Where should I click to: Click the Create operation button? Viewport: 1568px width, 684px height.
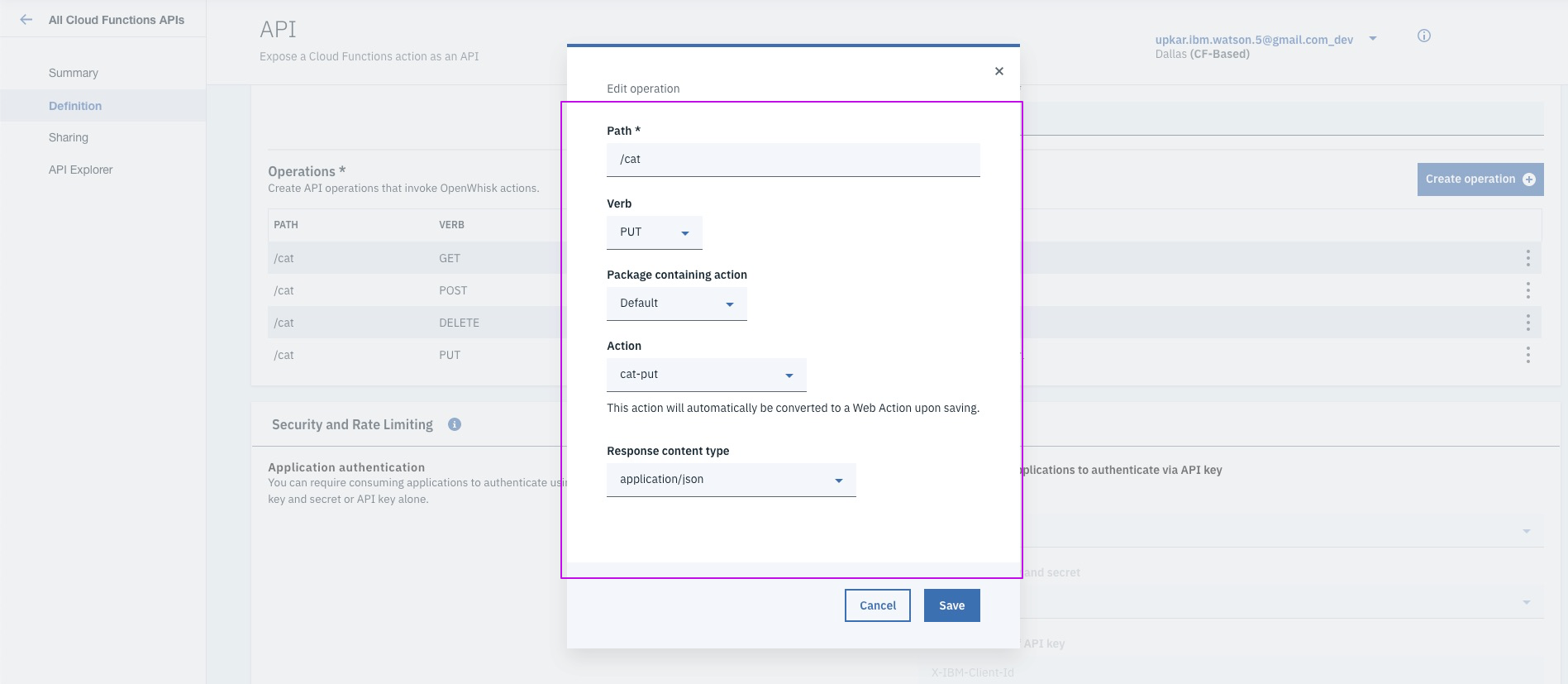(1480, 179)
